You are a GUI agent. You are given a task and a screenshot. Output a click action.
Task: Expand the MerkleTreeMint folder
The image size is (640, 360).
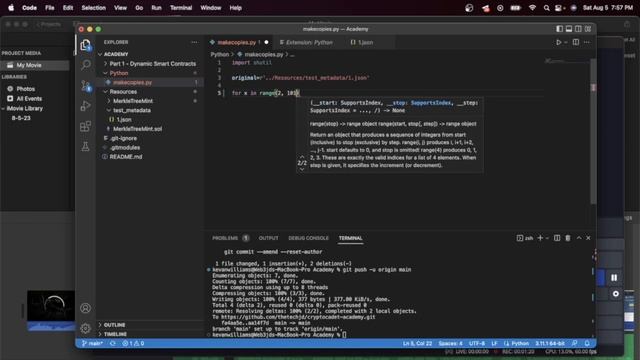[133, 101]
